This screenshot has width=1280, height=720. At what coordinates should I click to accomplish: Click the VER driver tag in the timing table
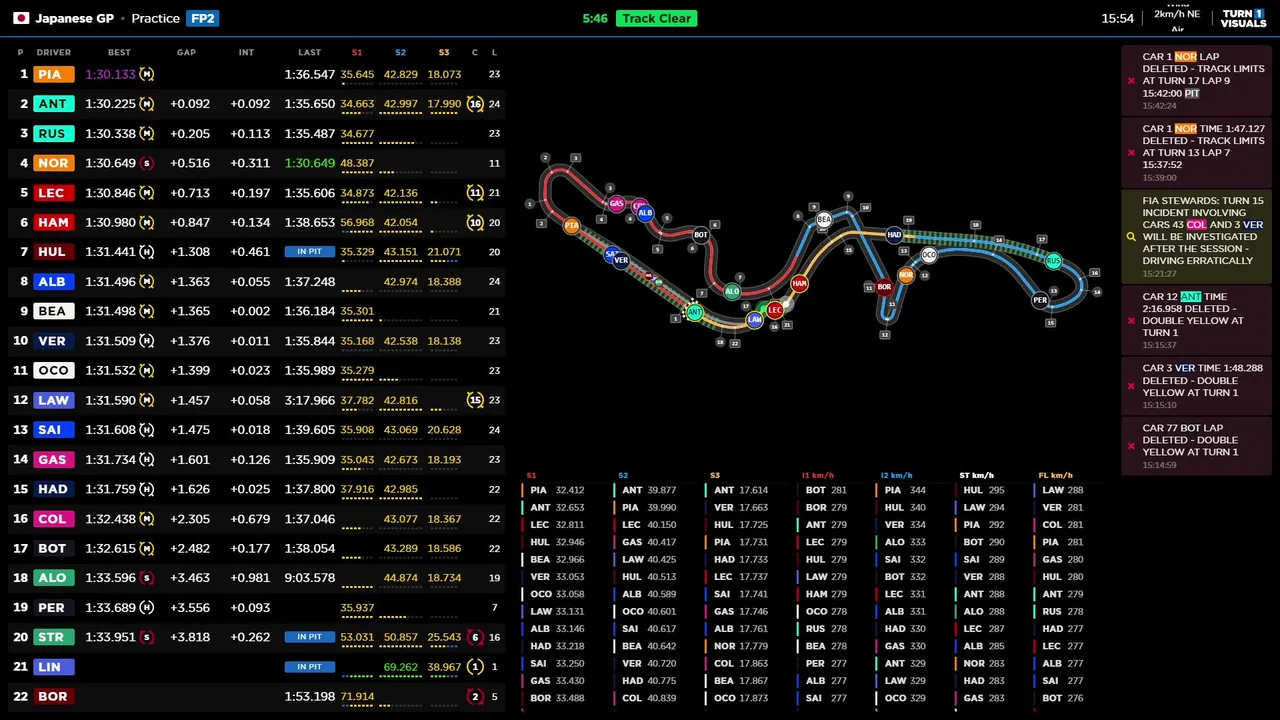[x=53, y=341]
